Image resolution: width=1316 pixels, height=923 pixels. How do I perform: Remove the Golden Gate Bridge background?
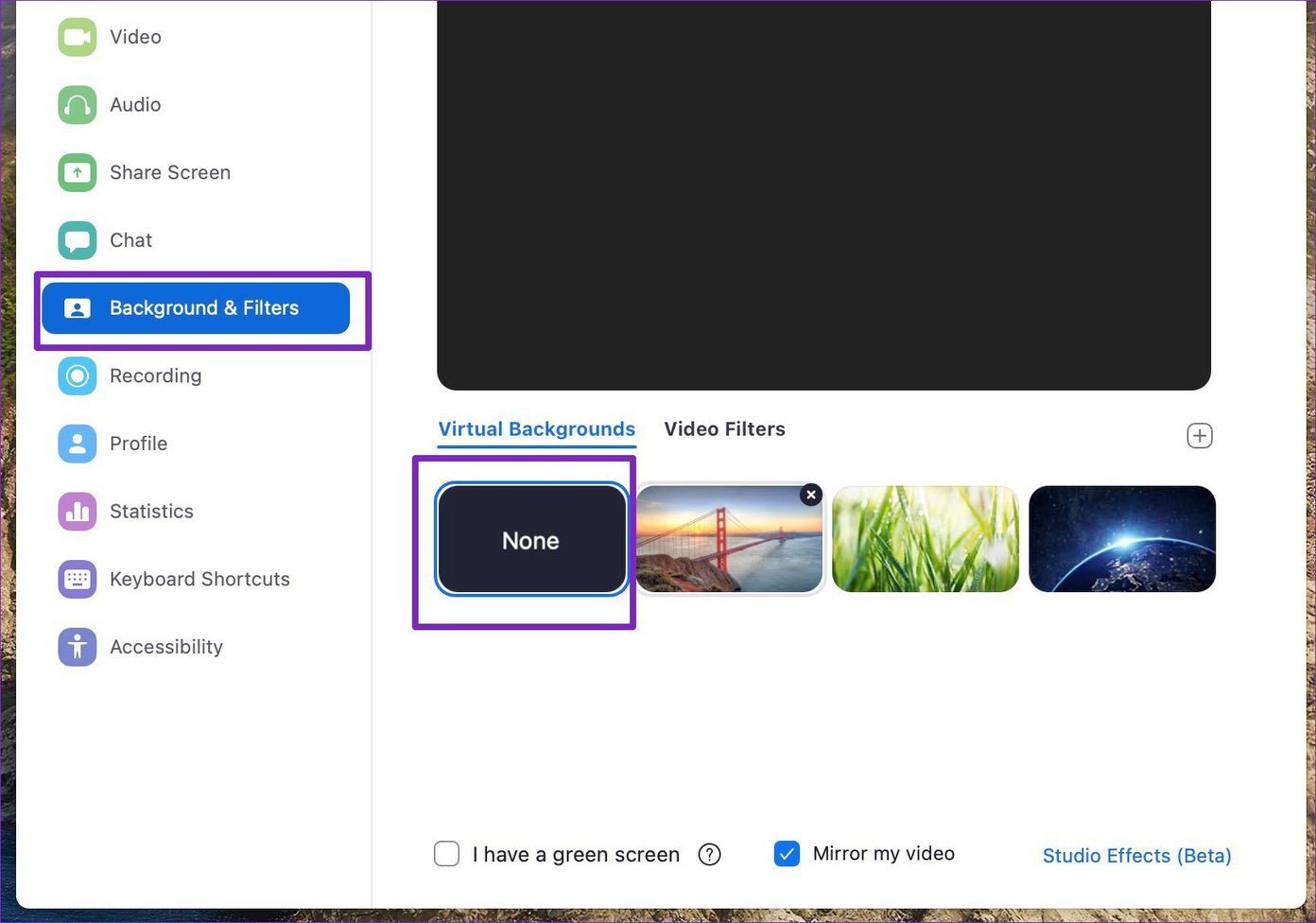pyautogui.click(x=811, y=495)
